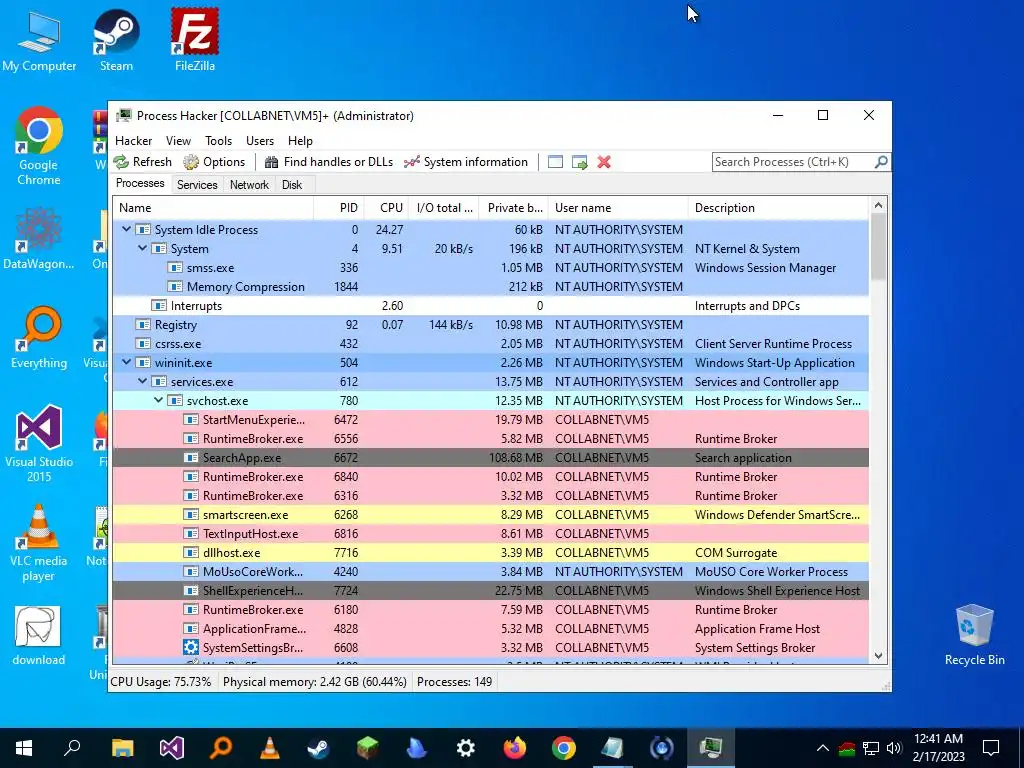Image resolution: width=1024 pixels, height=768 pixels.
Task: Collapse the System process node
Action: (x=142, y=248)
